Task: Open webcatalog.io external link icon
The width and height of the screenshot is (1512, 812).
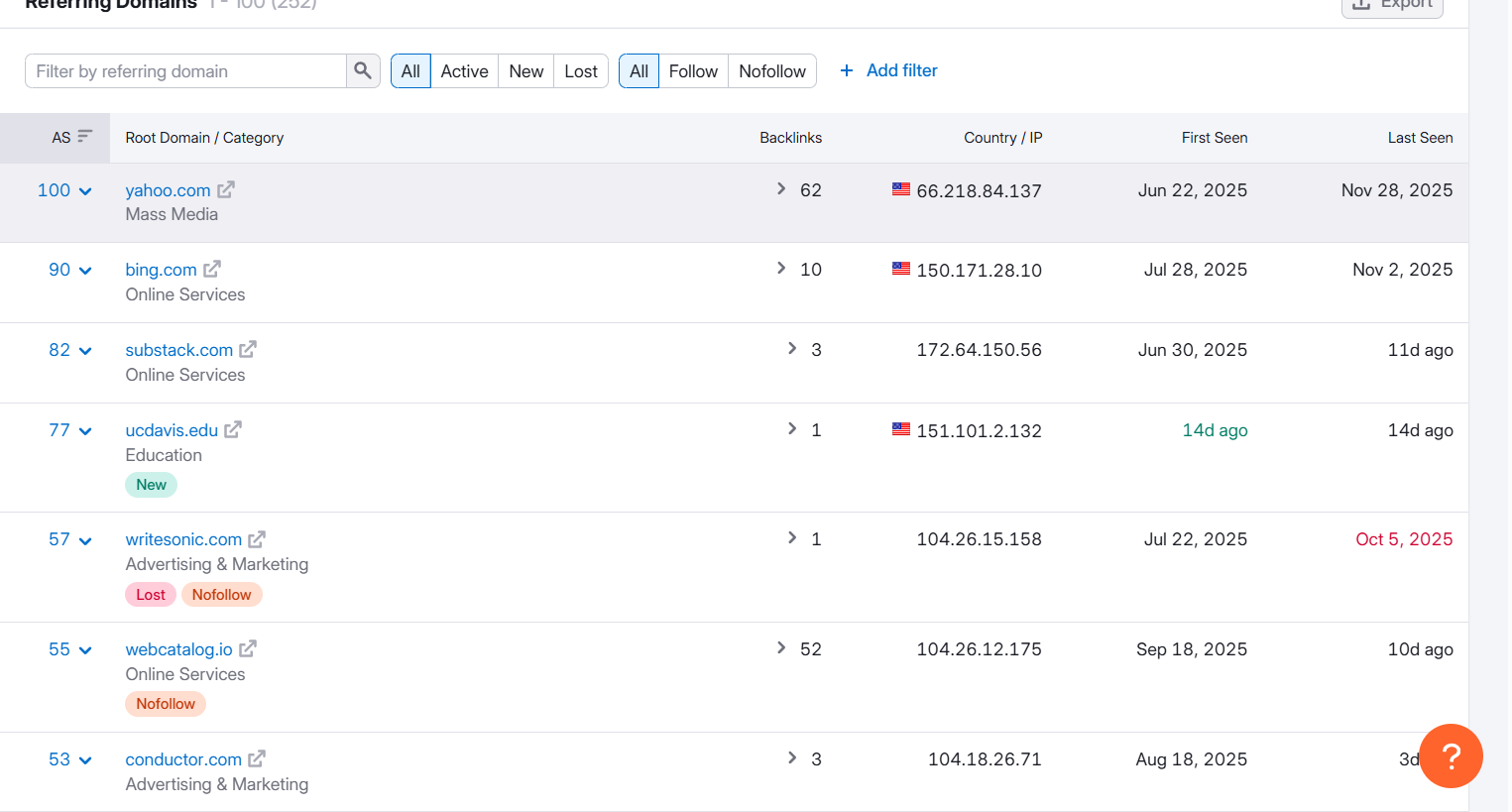Action: coord(248,648)
